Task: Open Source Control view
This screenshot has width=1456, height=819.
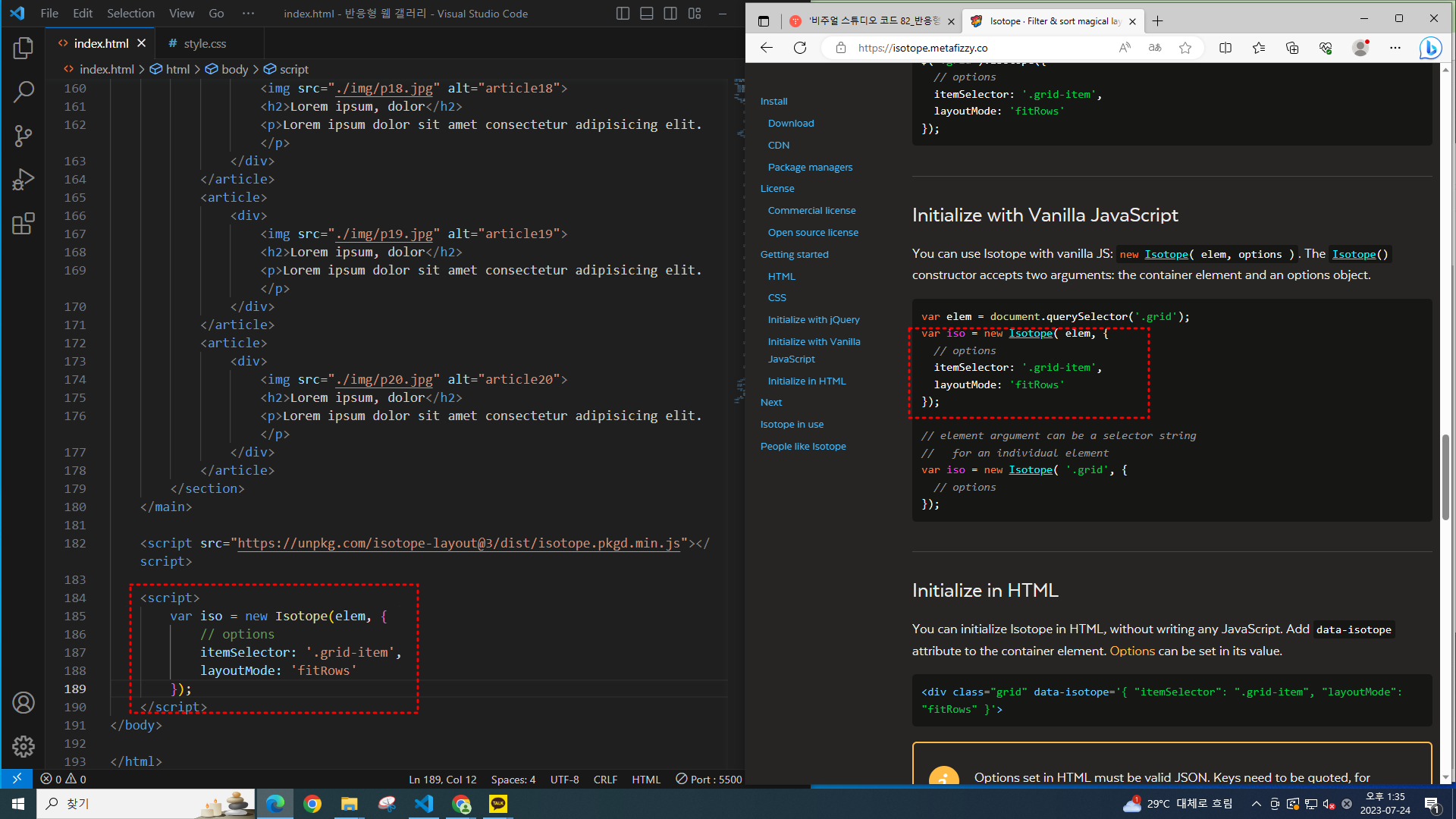Action: click(24, 136)
